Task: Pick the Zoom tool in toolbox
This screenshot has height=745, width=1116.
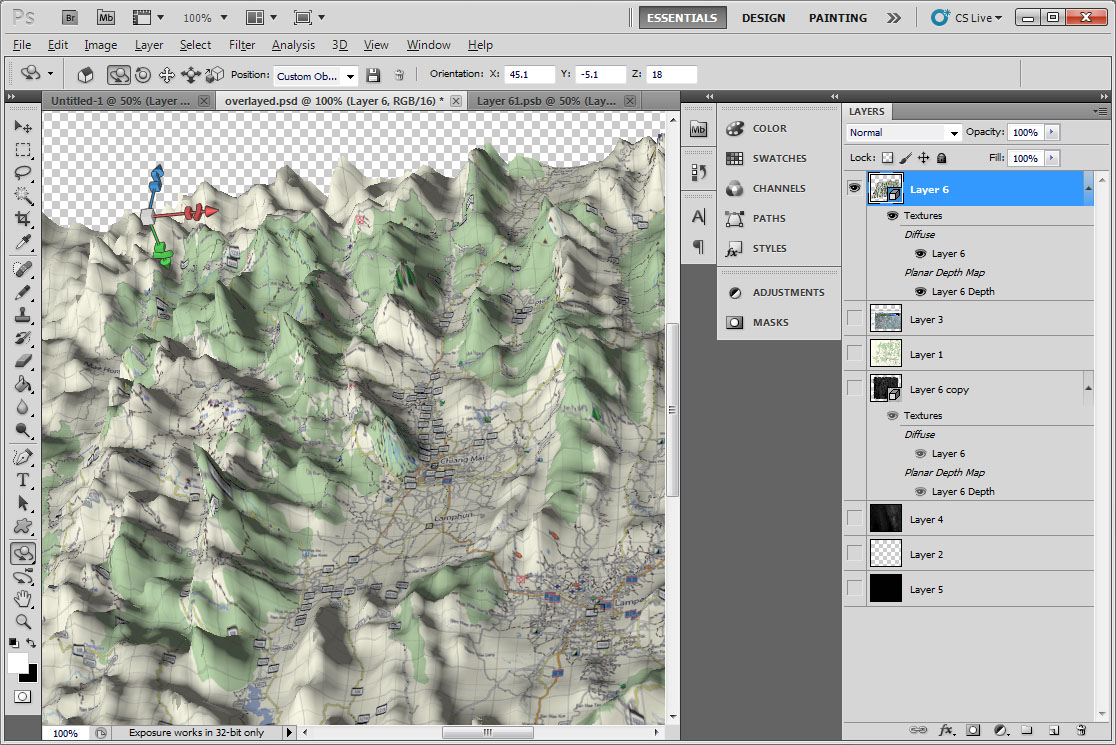Action: click(x=23, y=621)
